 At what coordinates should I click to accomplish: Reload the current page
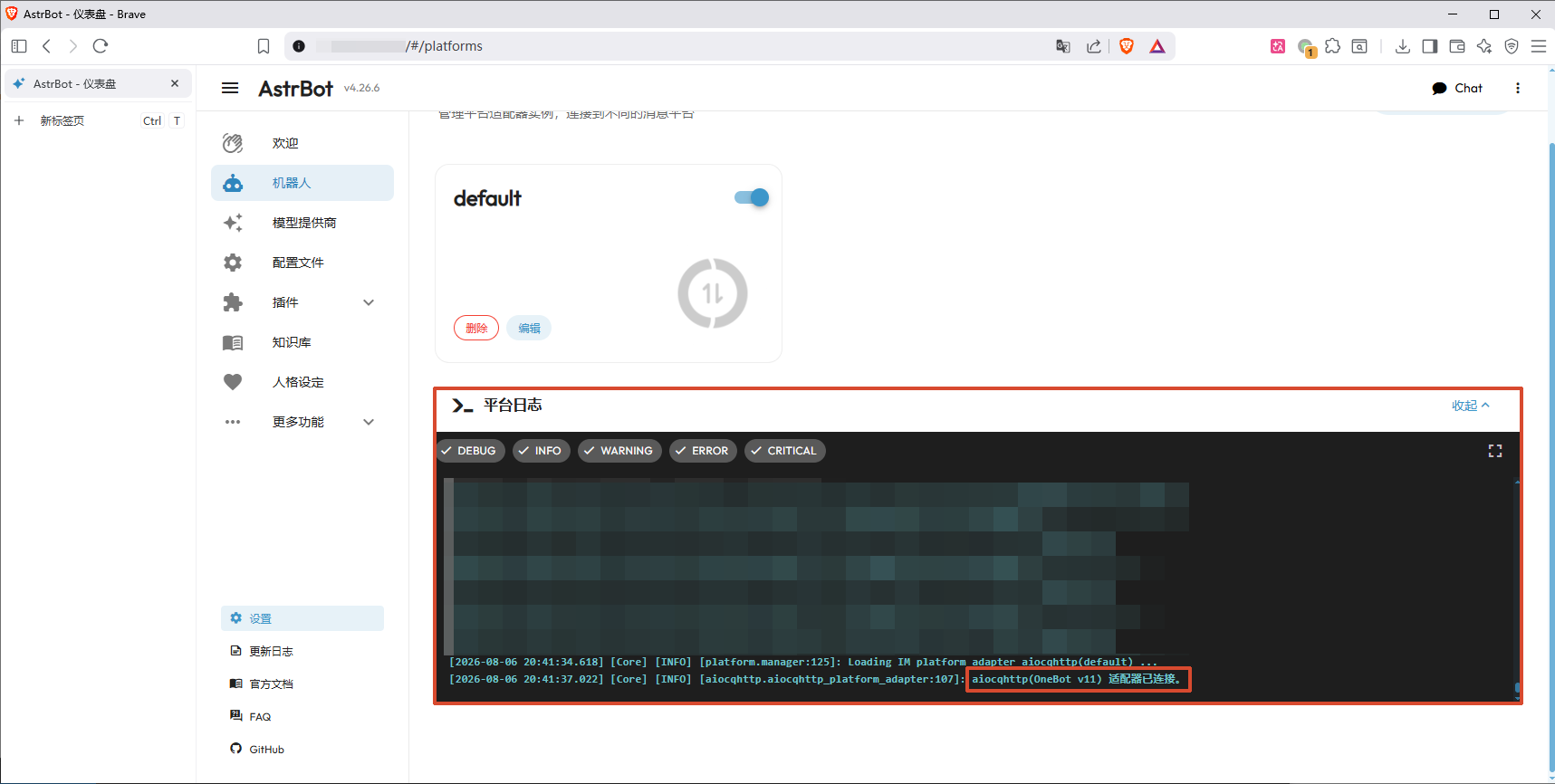tap(101, 46)
